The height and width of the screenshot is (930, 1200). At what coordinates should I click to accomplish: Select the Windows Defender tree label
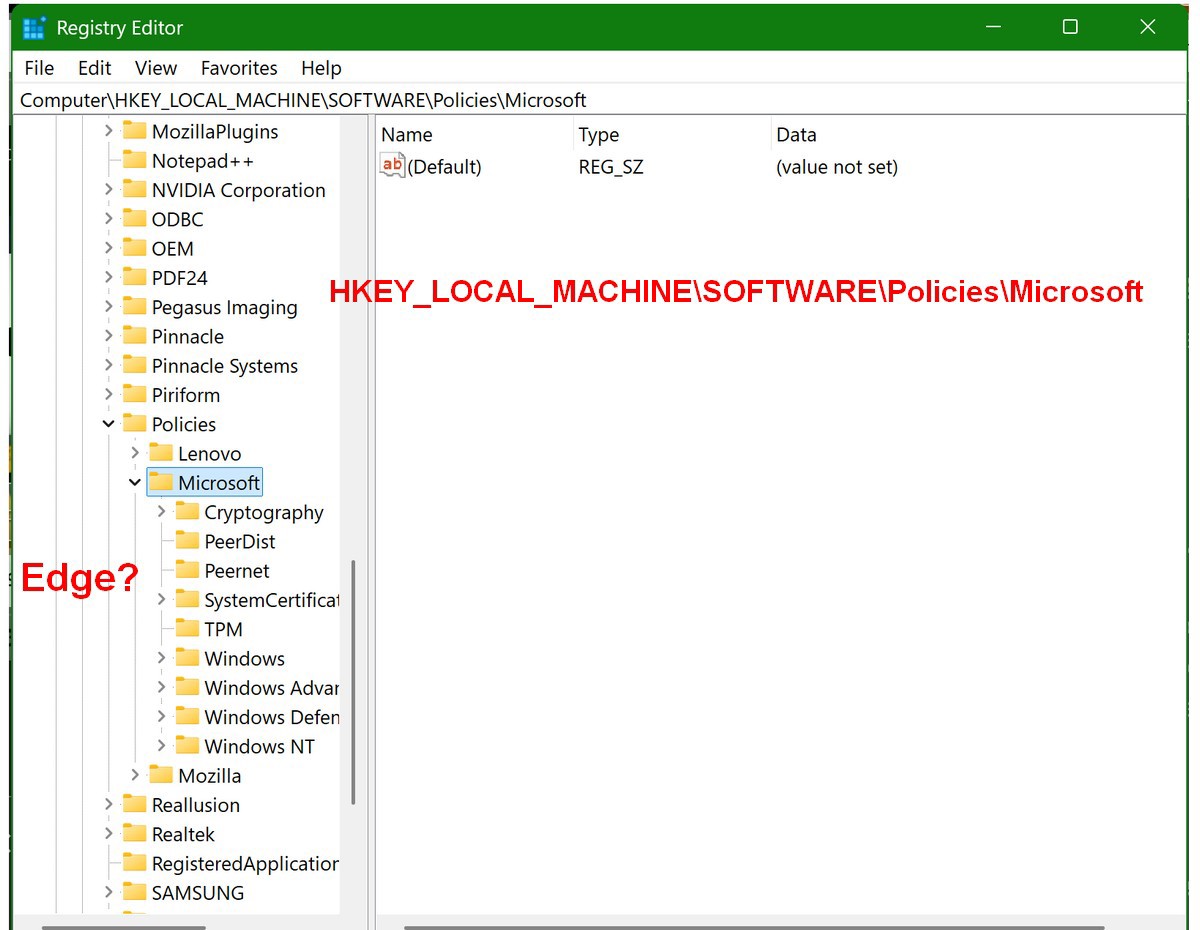(271, 717)
